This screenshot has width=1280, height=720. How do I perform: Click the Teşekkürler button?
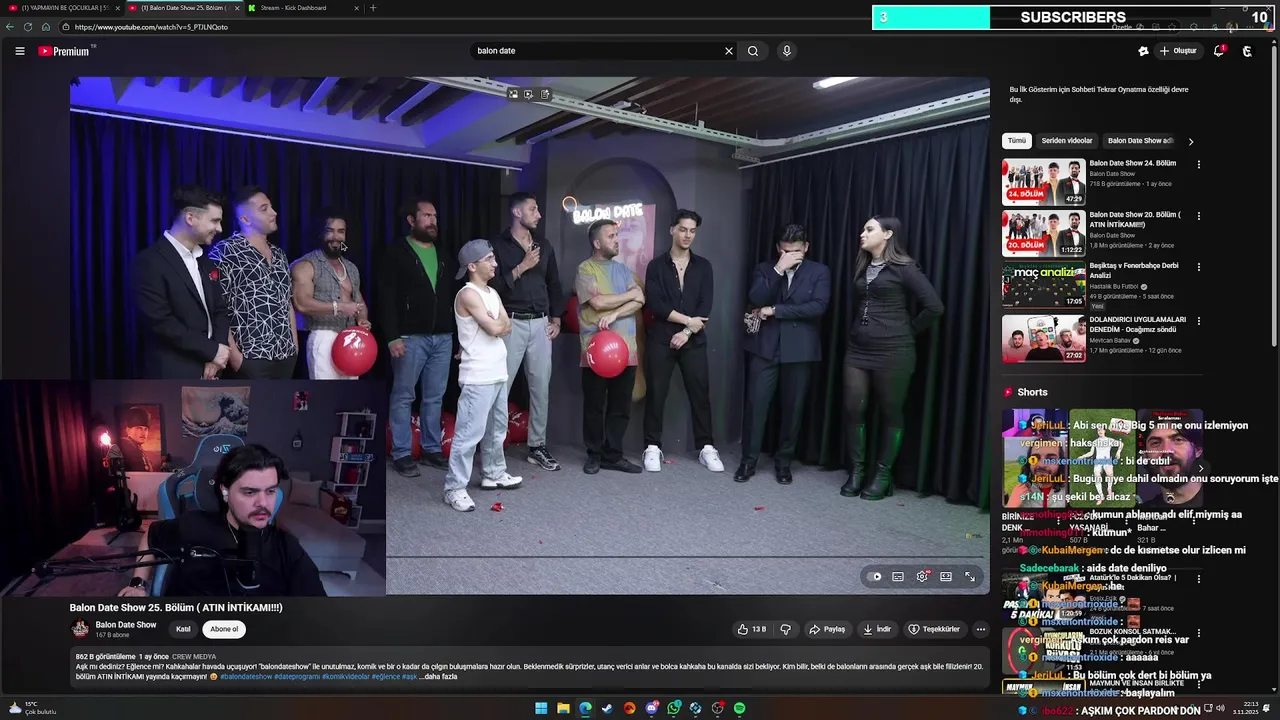tap(934, 629)
